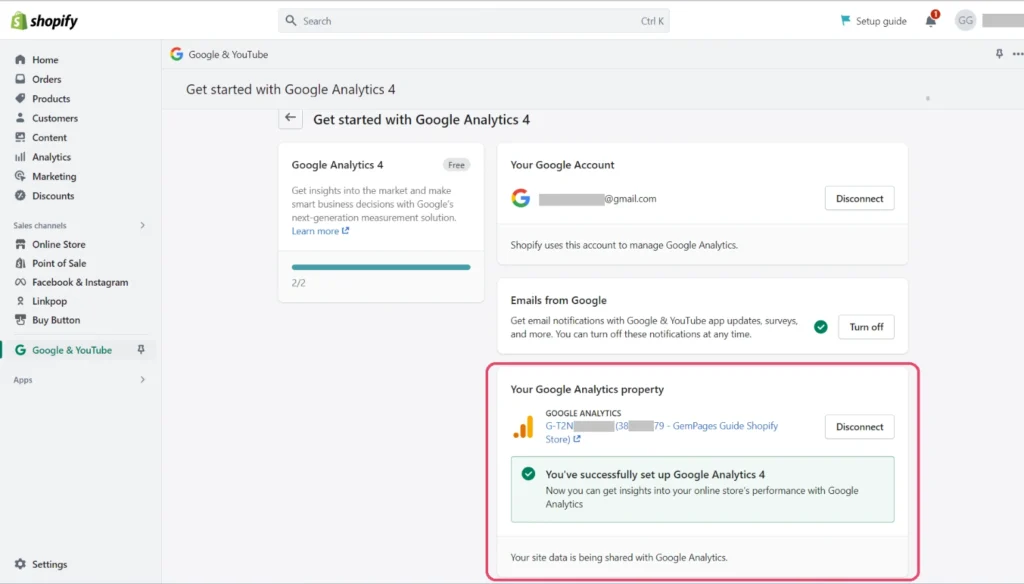Image resolution: width=1024 pixels, height=584 pixels.
Task: Expand the Apps section
Action: coord(142,380)
